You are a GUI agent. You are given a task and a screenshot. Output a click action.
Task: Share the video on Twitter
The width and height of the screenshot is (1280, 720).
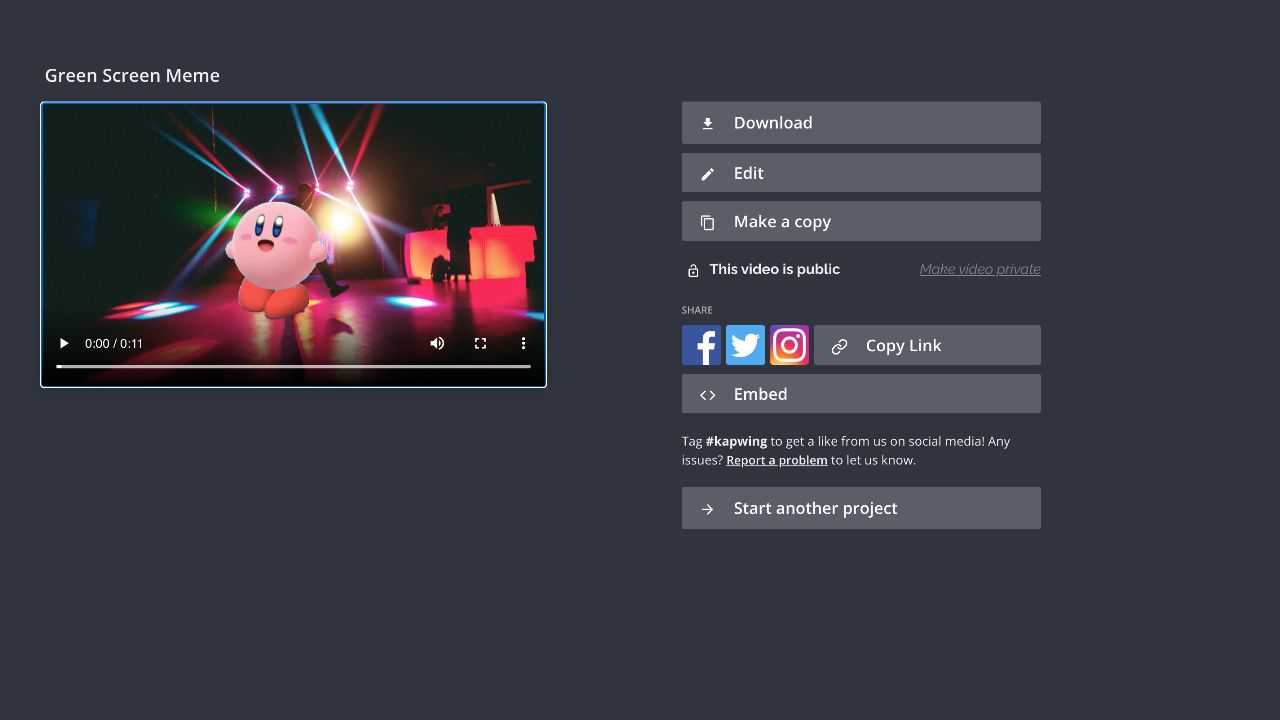pyautogui.click(x=745, y=345)
